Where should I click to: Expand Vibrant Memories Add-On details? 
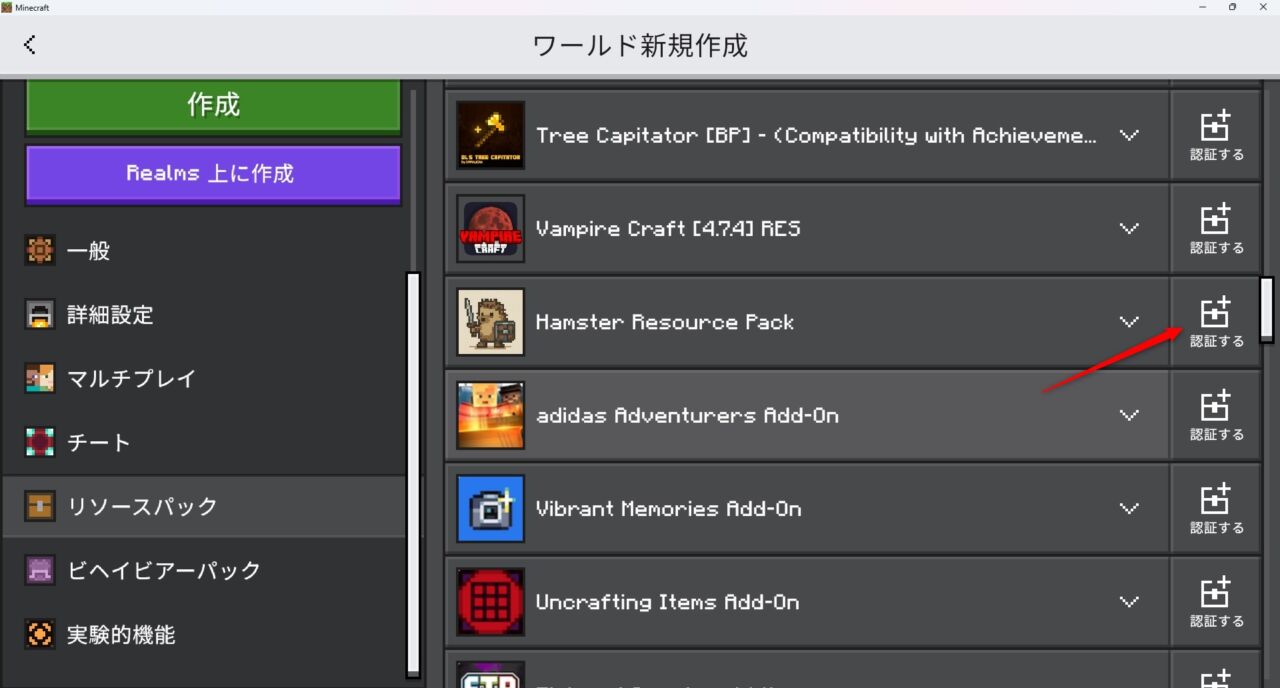(1129, 508)
